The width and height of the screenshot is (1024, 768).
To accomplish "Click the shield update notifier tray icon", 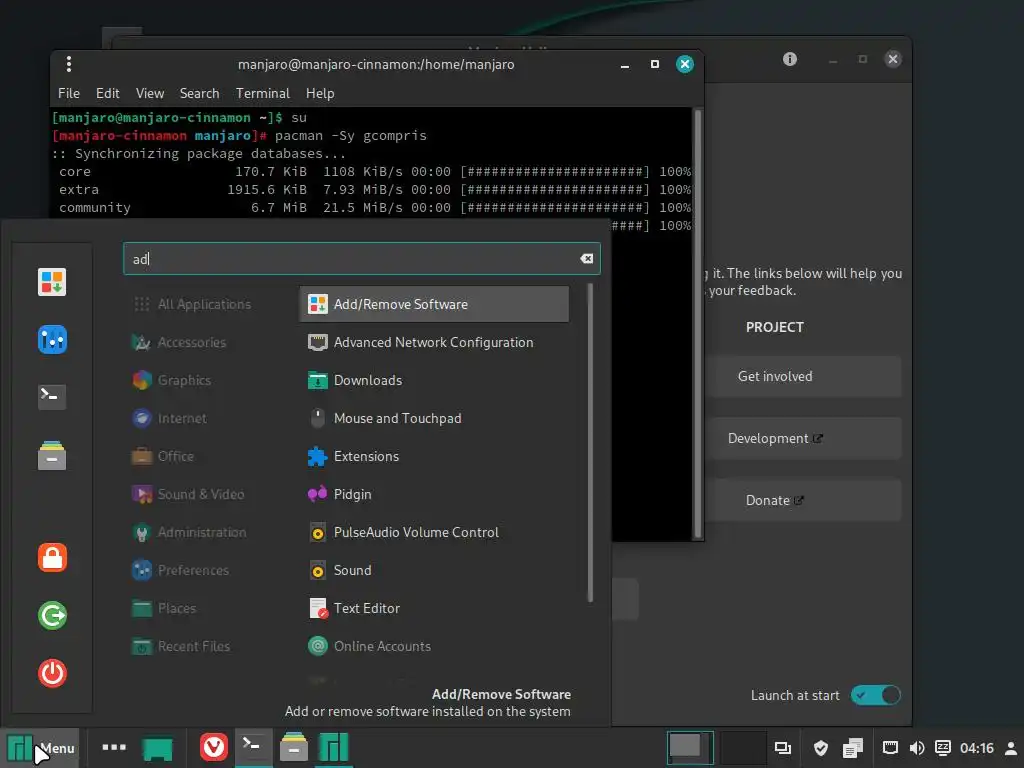I will point(821,748).
